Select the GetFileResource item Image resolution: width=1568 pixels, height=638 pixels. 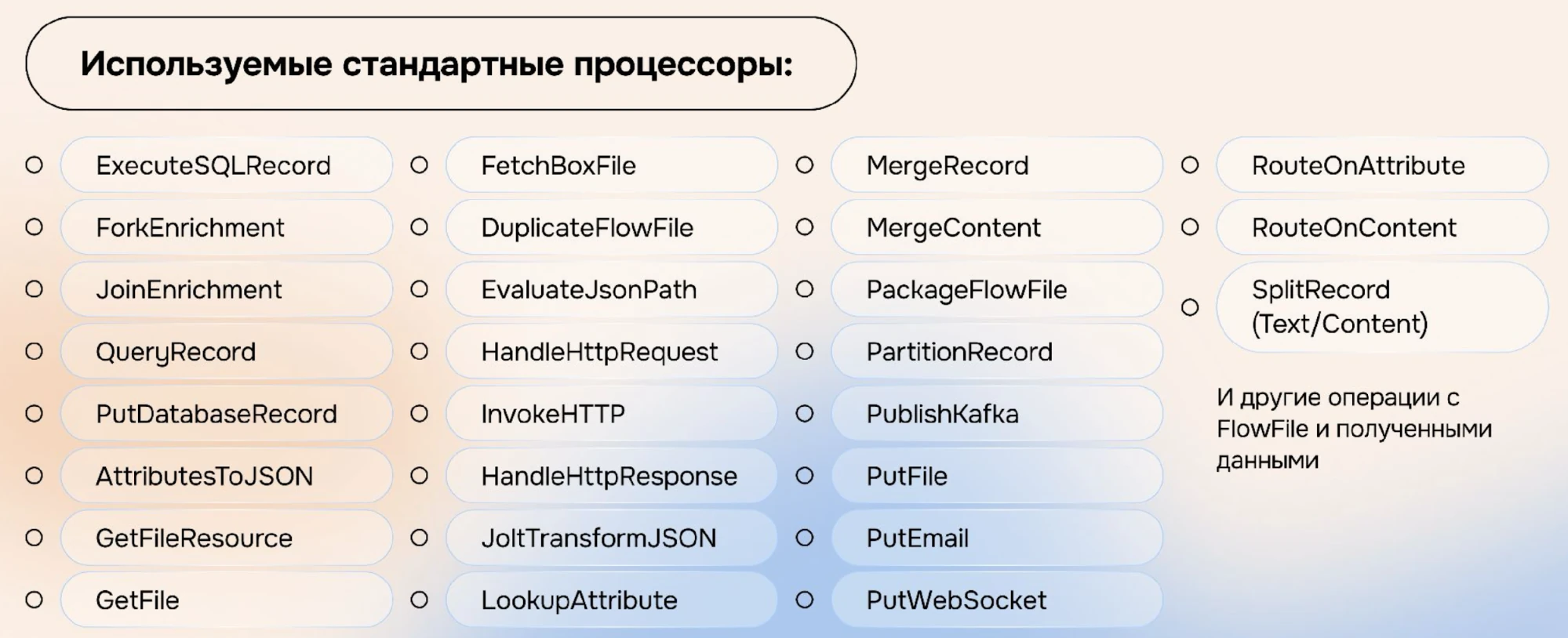(x=226, y=538)
